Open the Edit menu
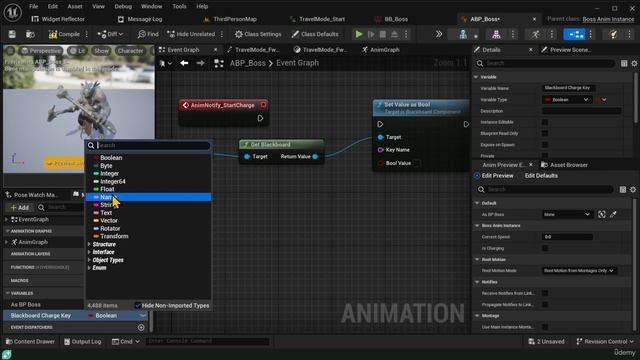The height and width of the screenshot is (360, 640). (x=53, y=7)
